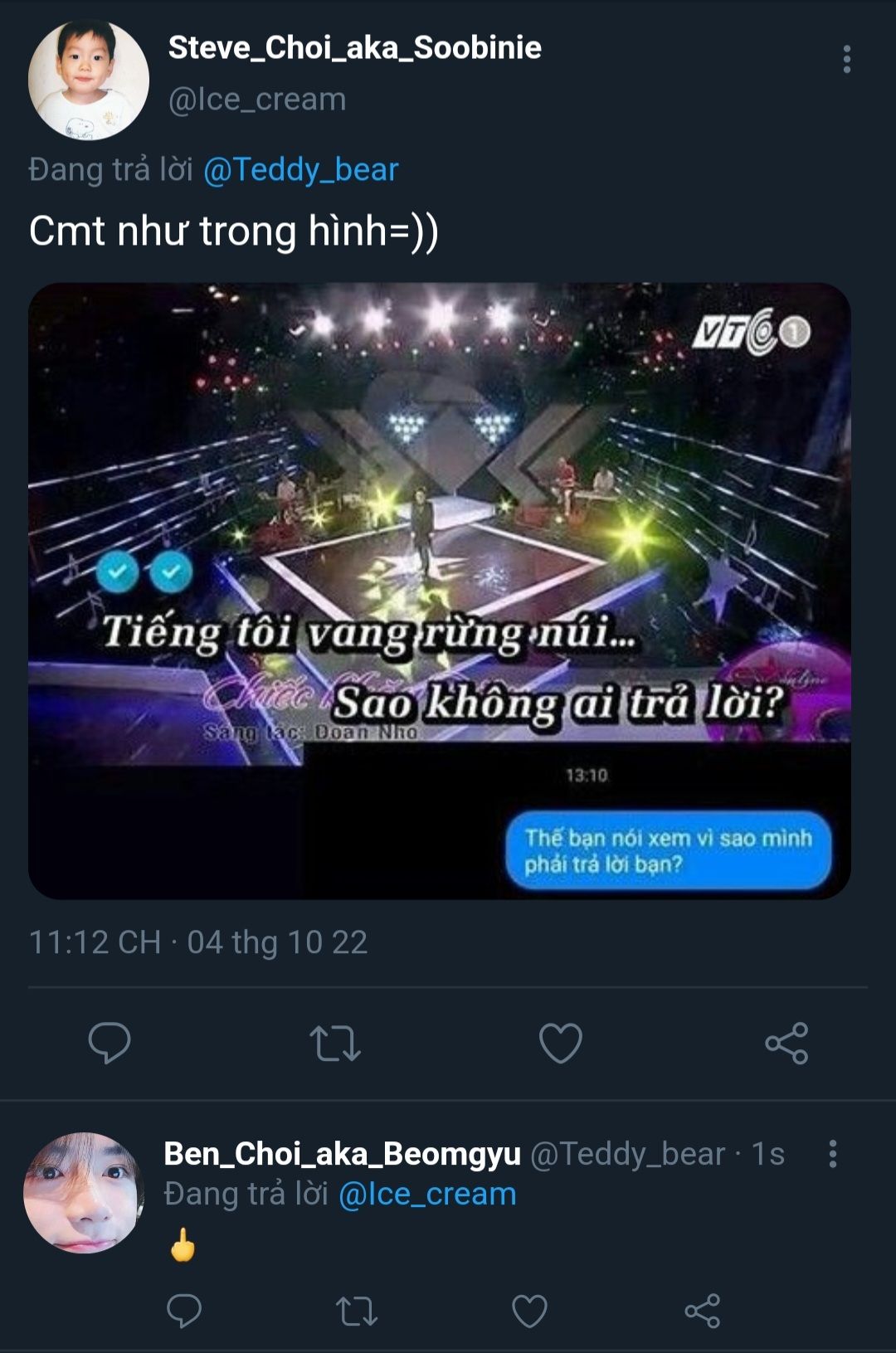Open the Steve_Choi_aka_Soobinie display name
This screenshot has height=1353, width=896.
355,47
